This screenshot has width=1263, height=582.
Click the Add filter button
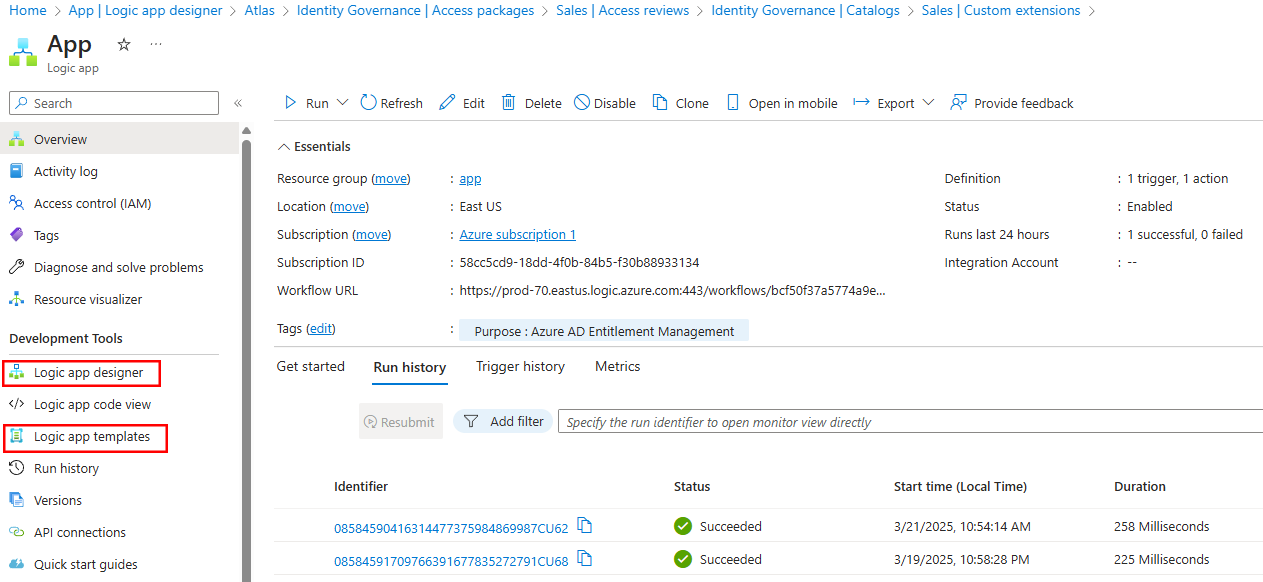point(503,422)
